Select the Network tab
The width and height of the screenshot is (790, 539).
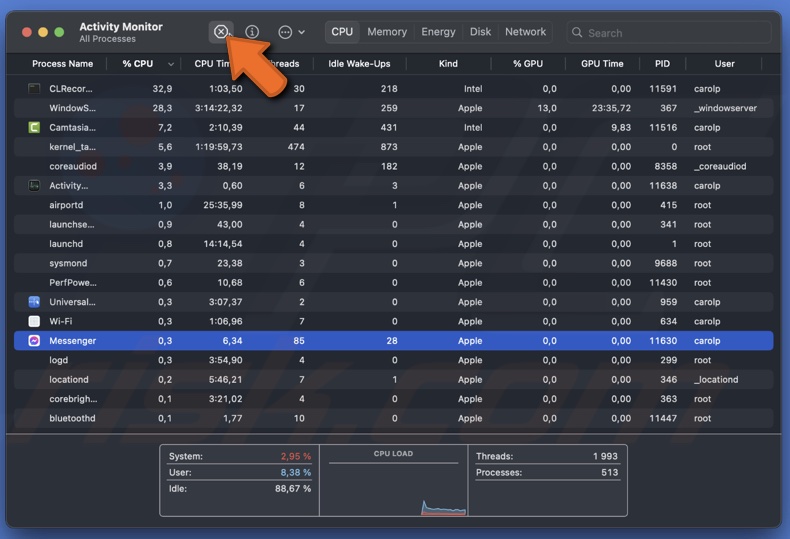(x=525, y=32)
